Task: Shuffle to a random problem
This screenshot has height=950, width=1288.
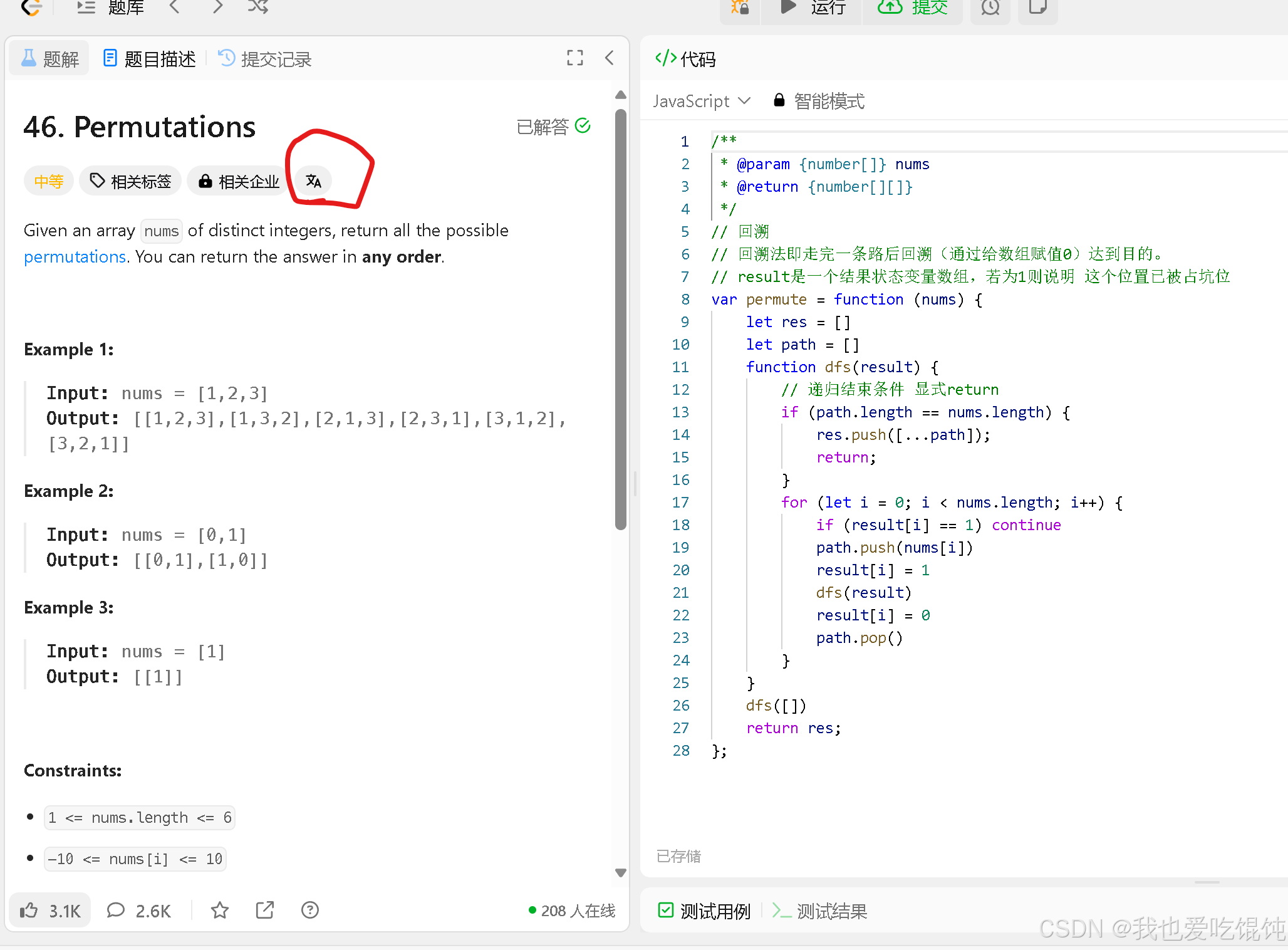Action: [x=257, y=7]
